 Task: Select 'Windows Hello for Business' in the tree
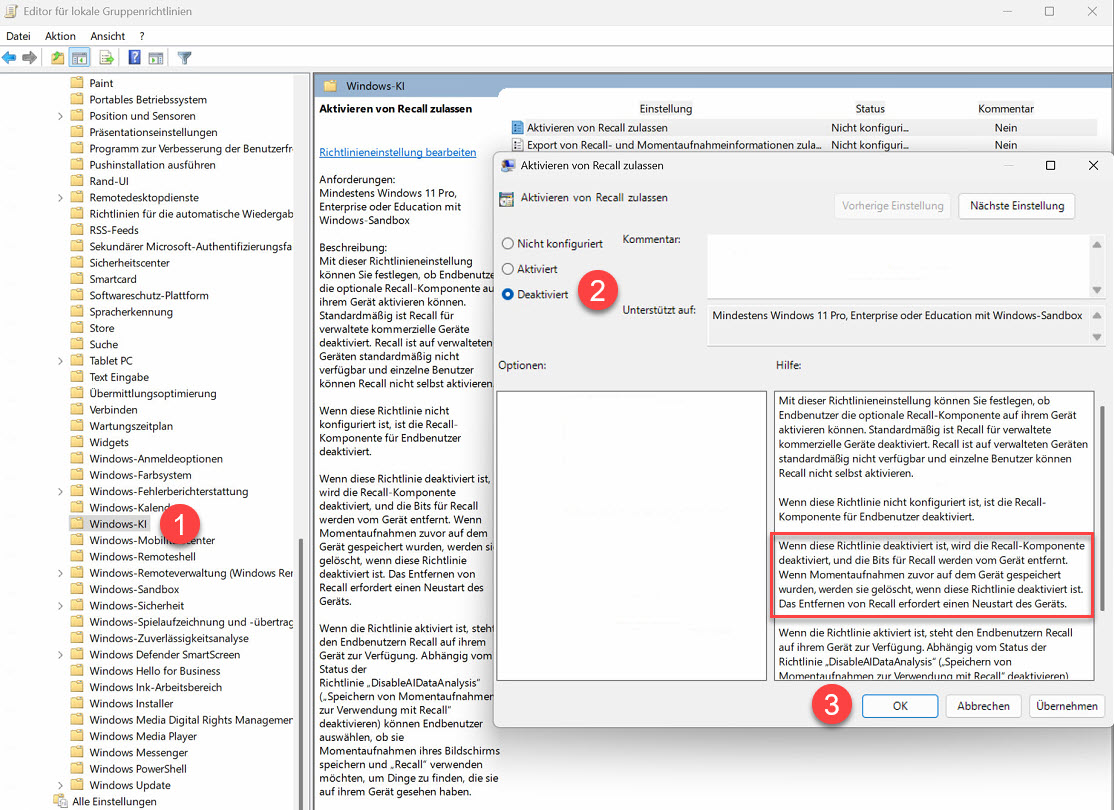point(155,671)
